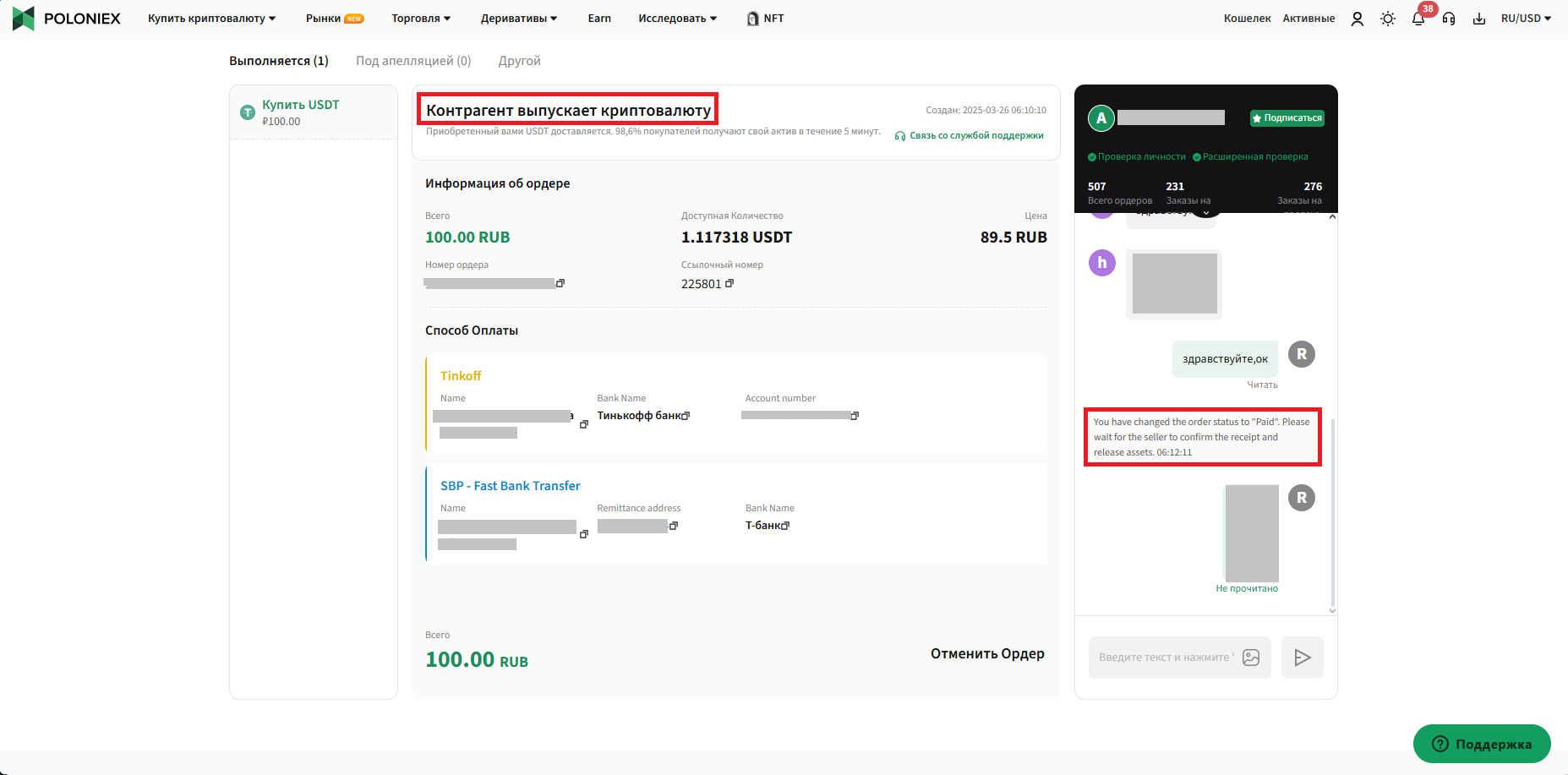The image size is (1568, 775).
Task: Send the chat message
Action: (x=1303, y=658)
